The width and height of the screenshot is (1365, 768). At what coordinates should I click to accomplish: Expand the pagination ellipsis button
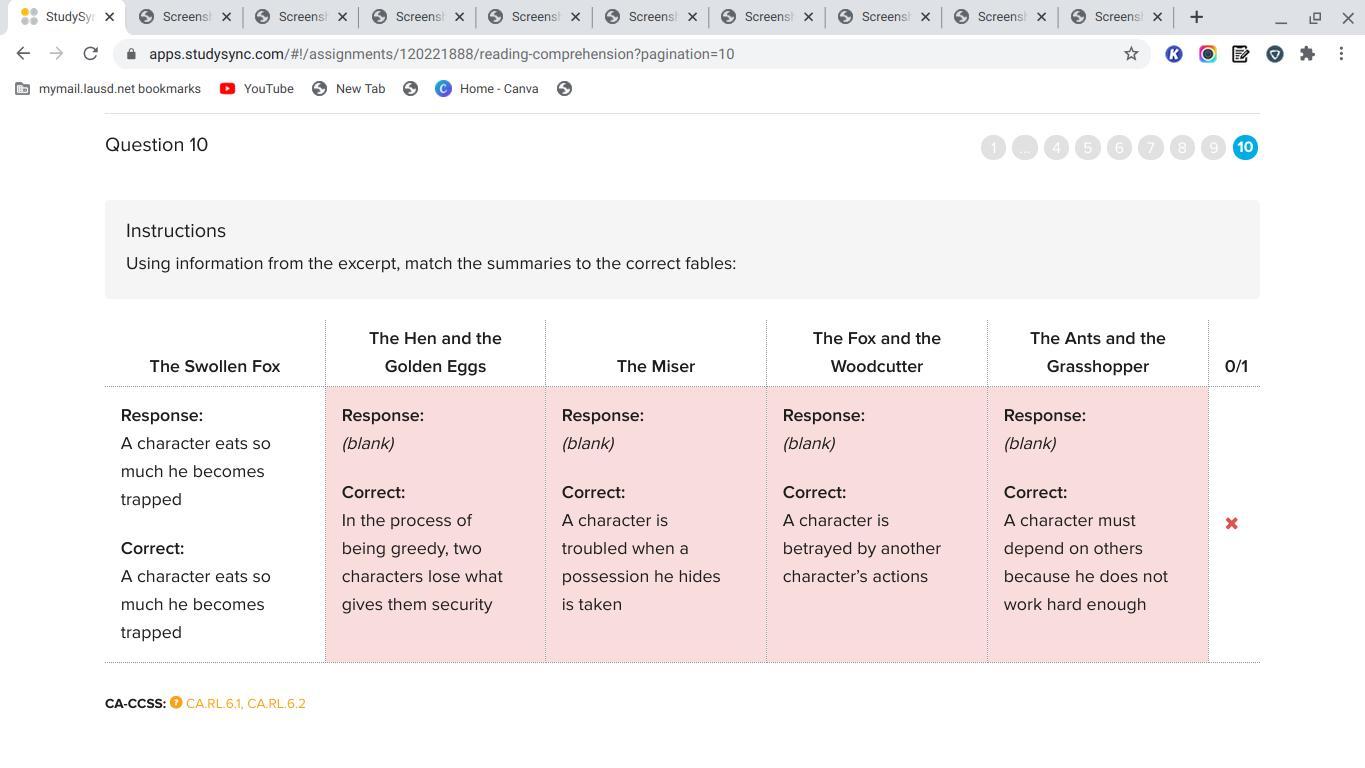tap(1024, 148)
